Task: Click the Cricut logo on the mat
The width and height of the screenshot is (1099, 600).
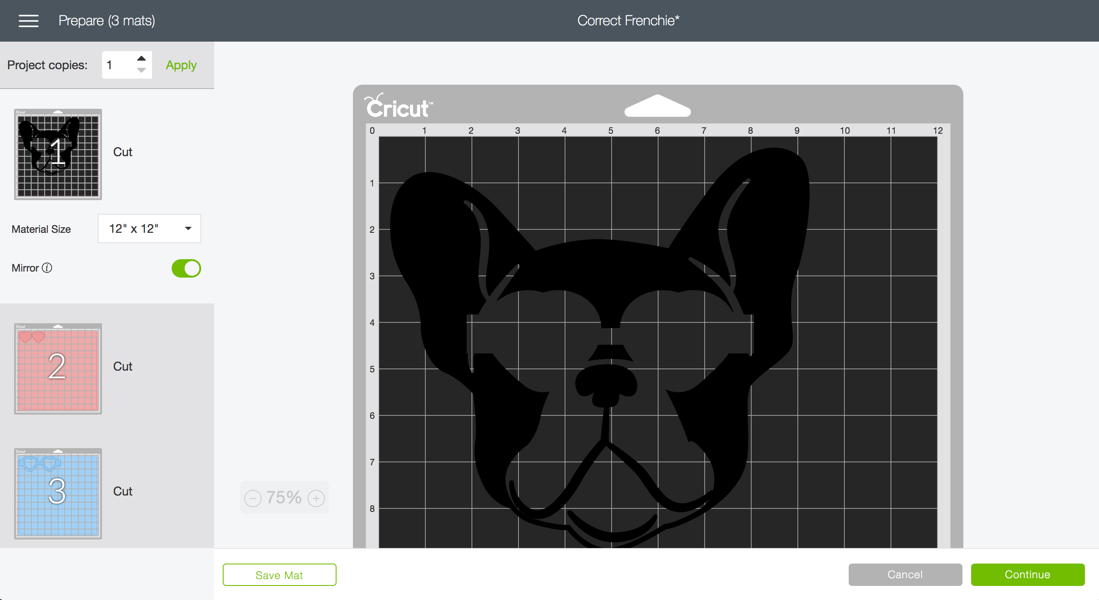Action: (398, 106)
